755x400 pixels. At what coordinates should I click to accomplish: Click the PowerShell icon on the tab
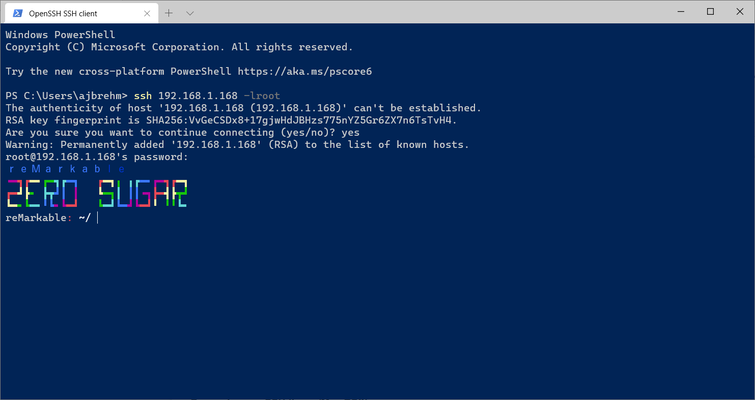17,13
